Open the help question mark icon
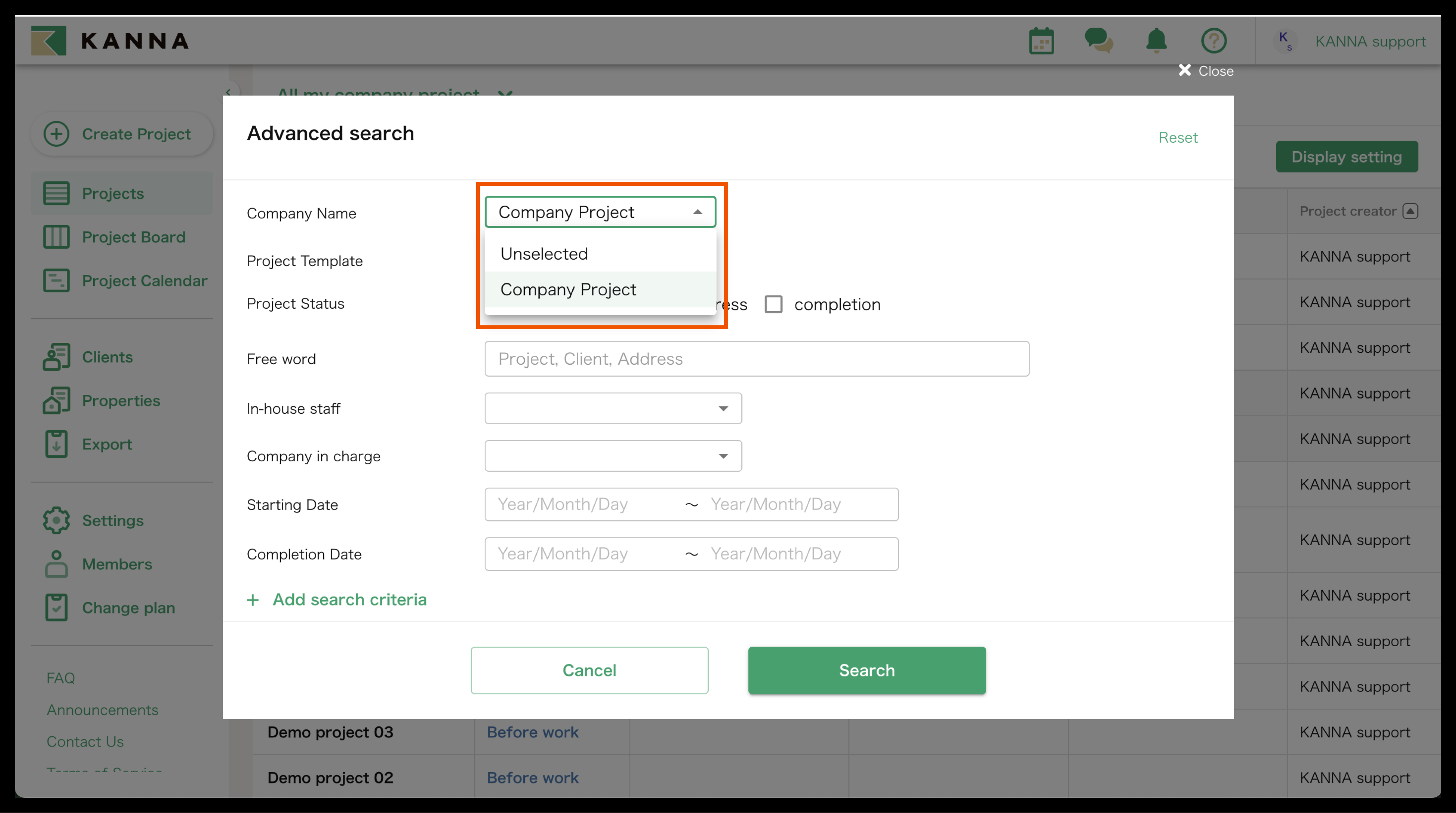1456x813 pixels. (x=1213, y=41)
